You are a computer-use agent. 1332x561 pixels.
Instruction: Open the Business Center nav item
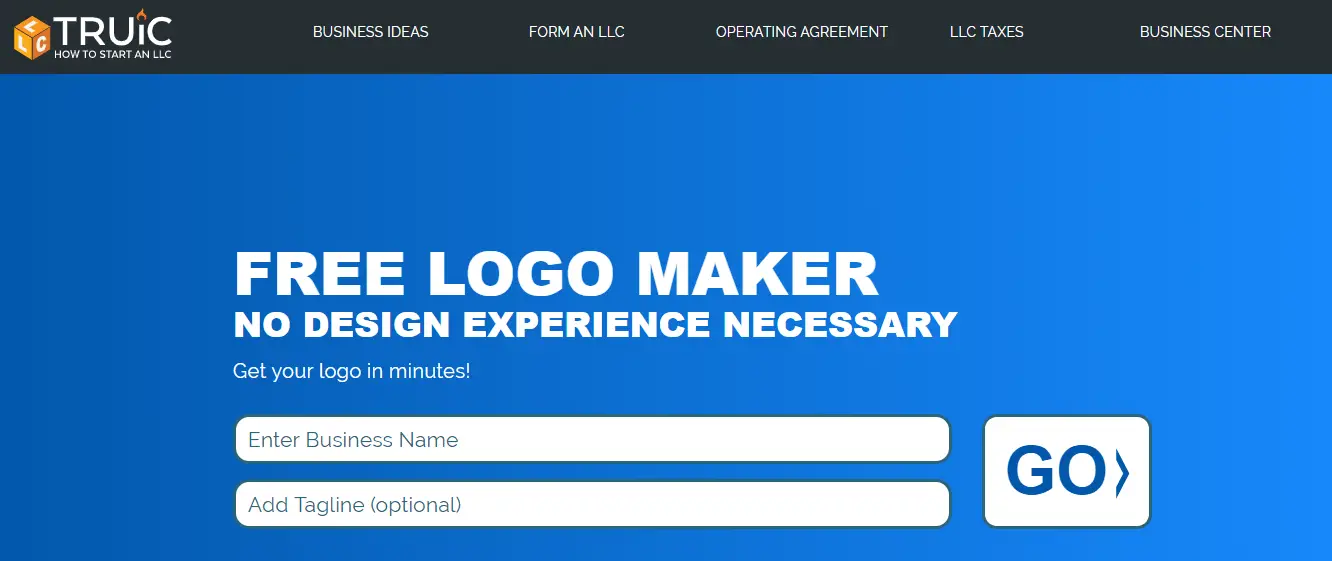point(1205,32)
